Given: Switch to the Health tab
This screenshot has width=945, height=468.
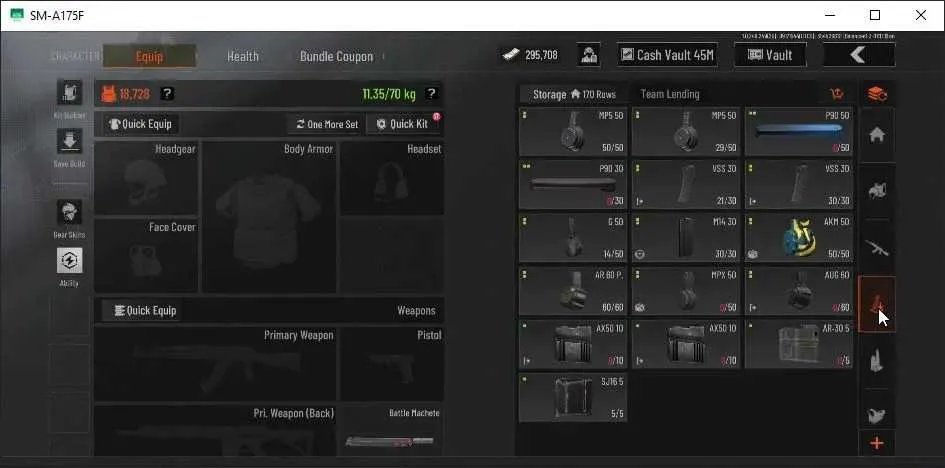Looking at the screenshot, I should 243,57.
